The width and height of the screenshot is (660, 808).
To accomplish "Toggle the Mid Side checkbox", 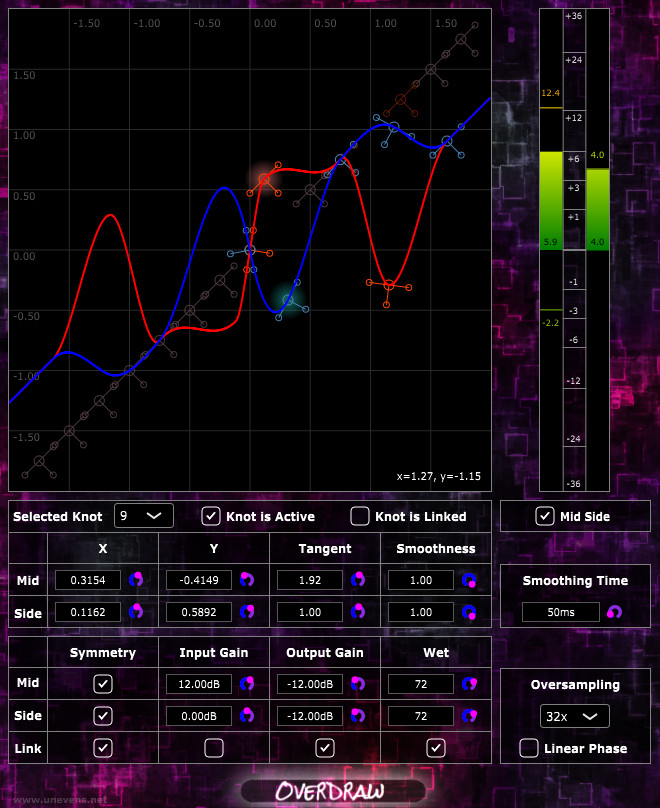I will coord(545,516).
